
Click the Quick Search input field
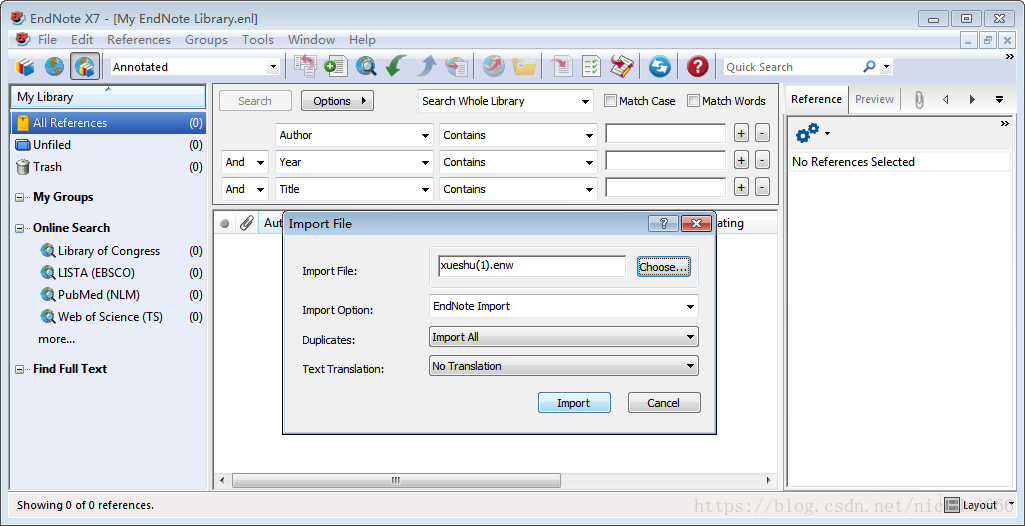(792, 67)
